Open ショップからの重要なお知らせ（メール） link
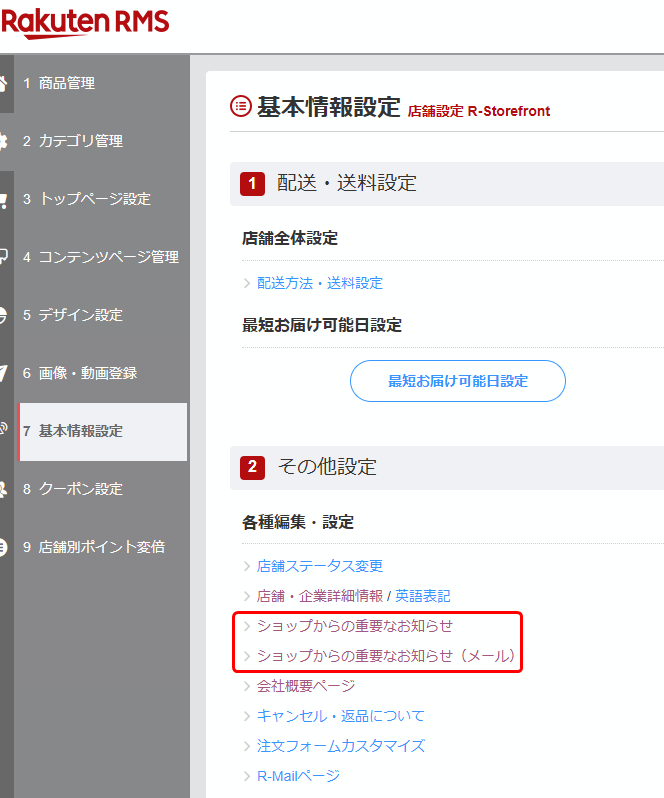 (386, 656)
